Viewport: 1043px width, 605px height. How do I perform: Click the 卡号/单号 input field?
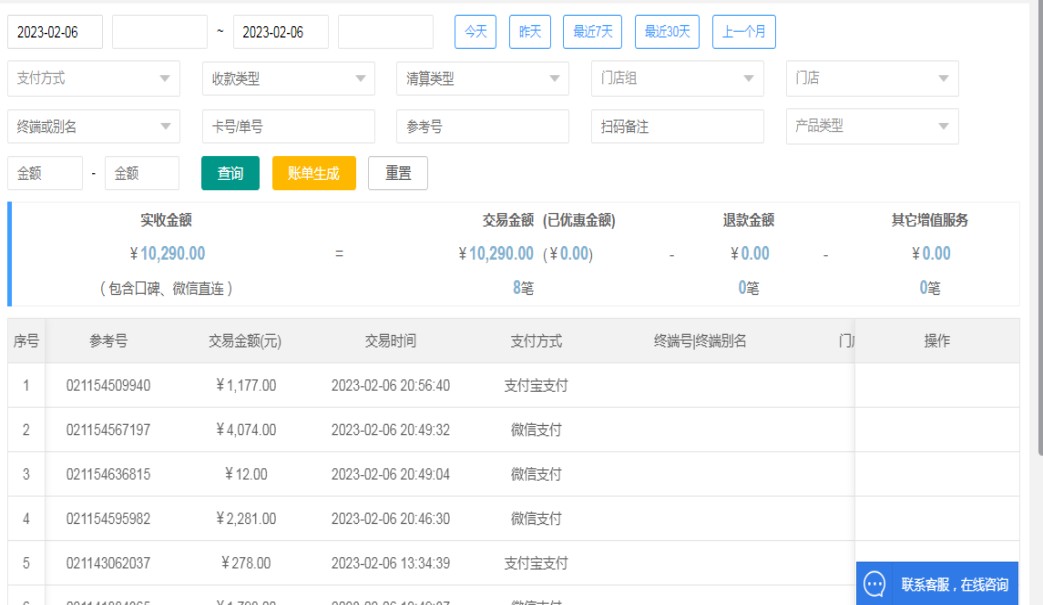[288, 126]
